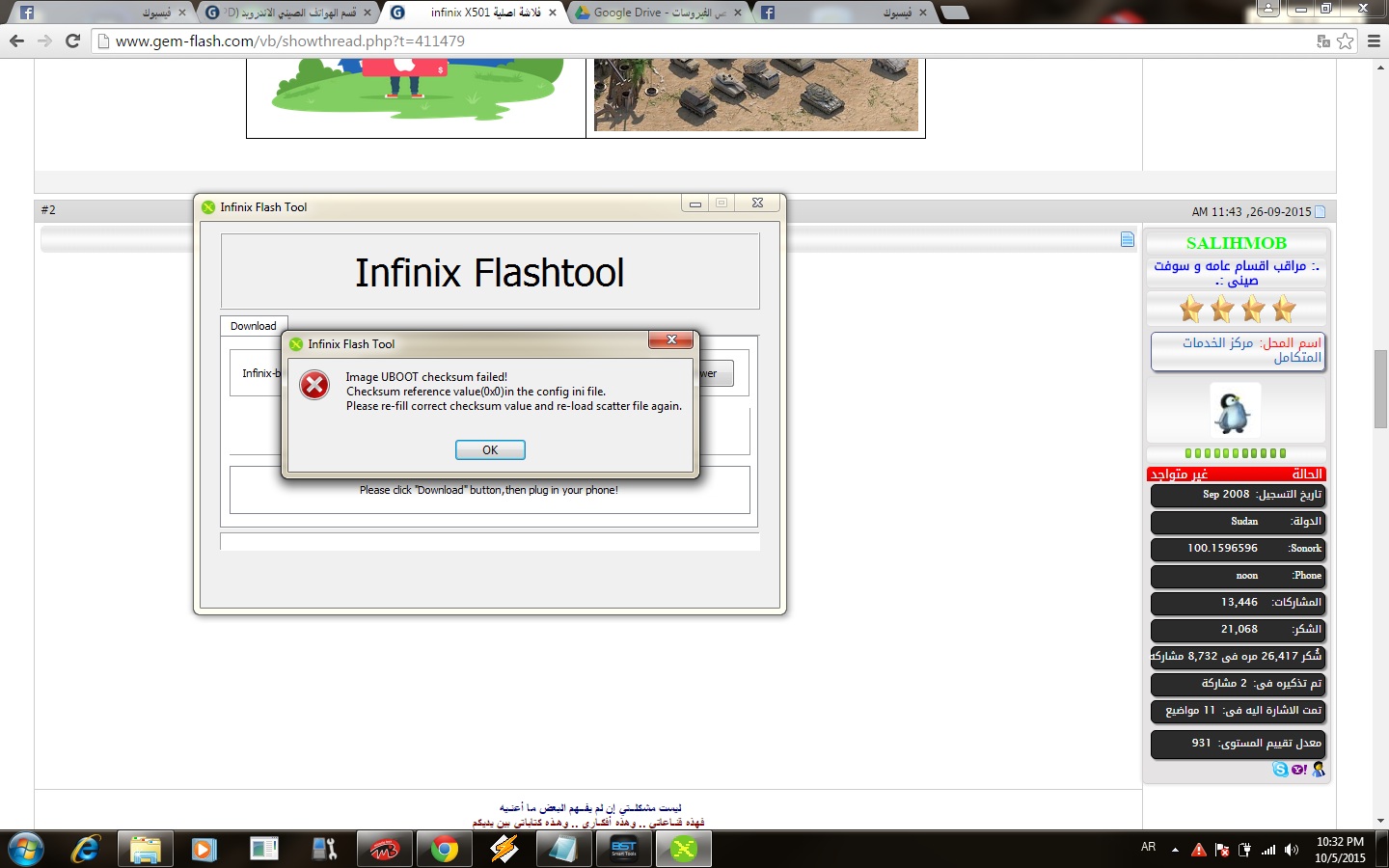
Task: Switch to the Google Drive tab
Action: click(656, 13)
